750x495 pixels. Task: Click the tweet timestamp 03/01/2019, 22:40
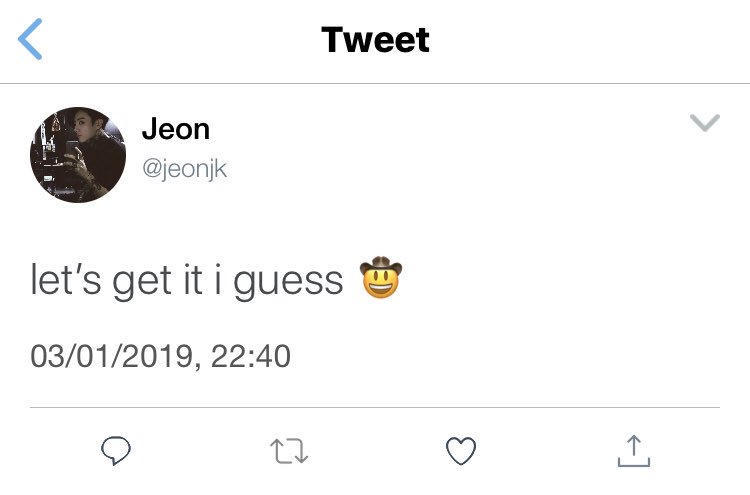161,356
